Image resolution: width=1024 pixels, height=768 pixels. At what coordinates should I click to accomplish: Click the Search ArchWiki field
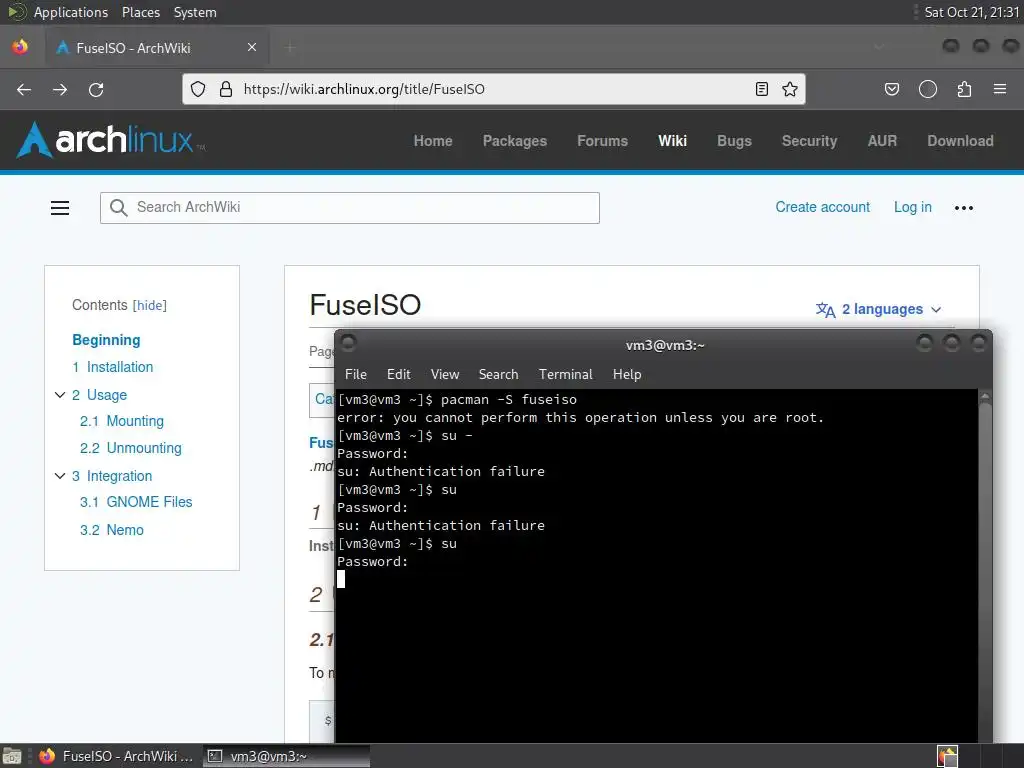[349, 208]
